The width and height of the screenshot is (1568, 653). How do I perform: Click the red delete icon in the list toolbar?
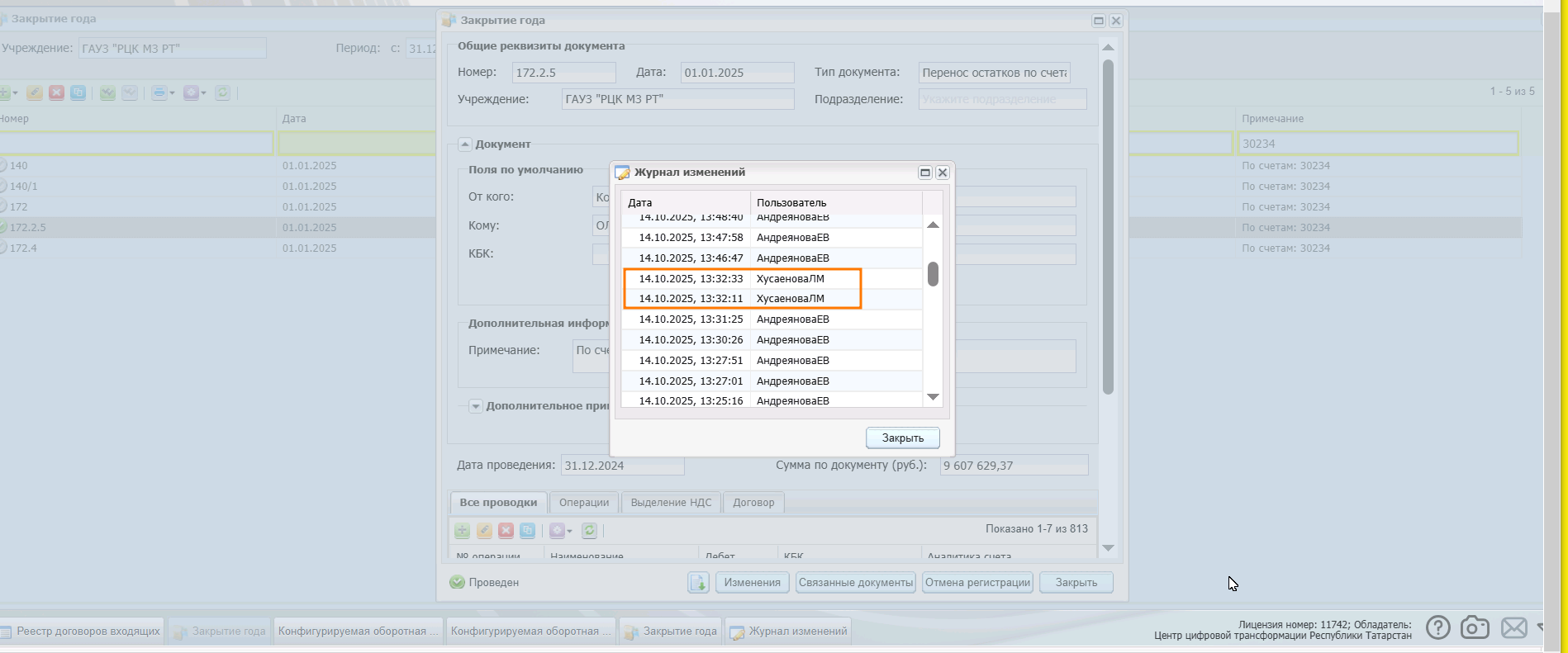(56, 93)
